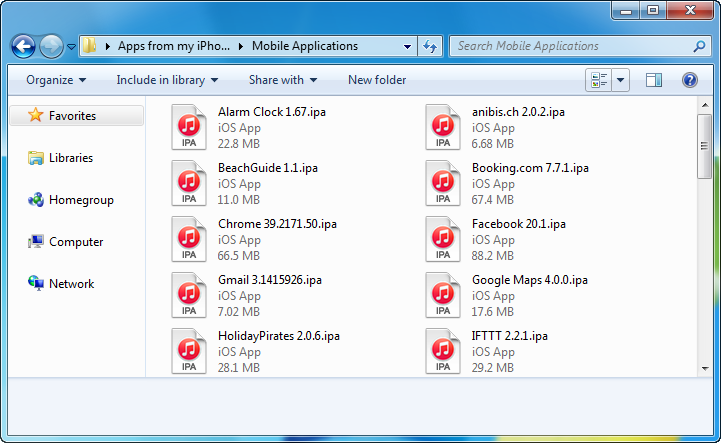The height and width of the screenshot is (443, 721).
Task: Click the search magnifier icon
Action: click(x=699, y=46)
